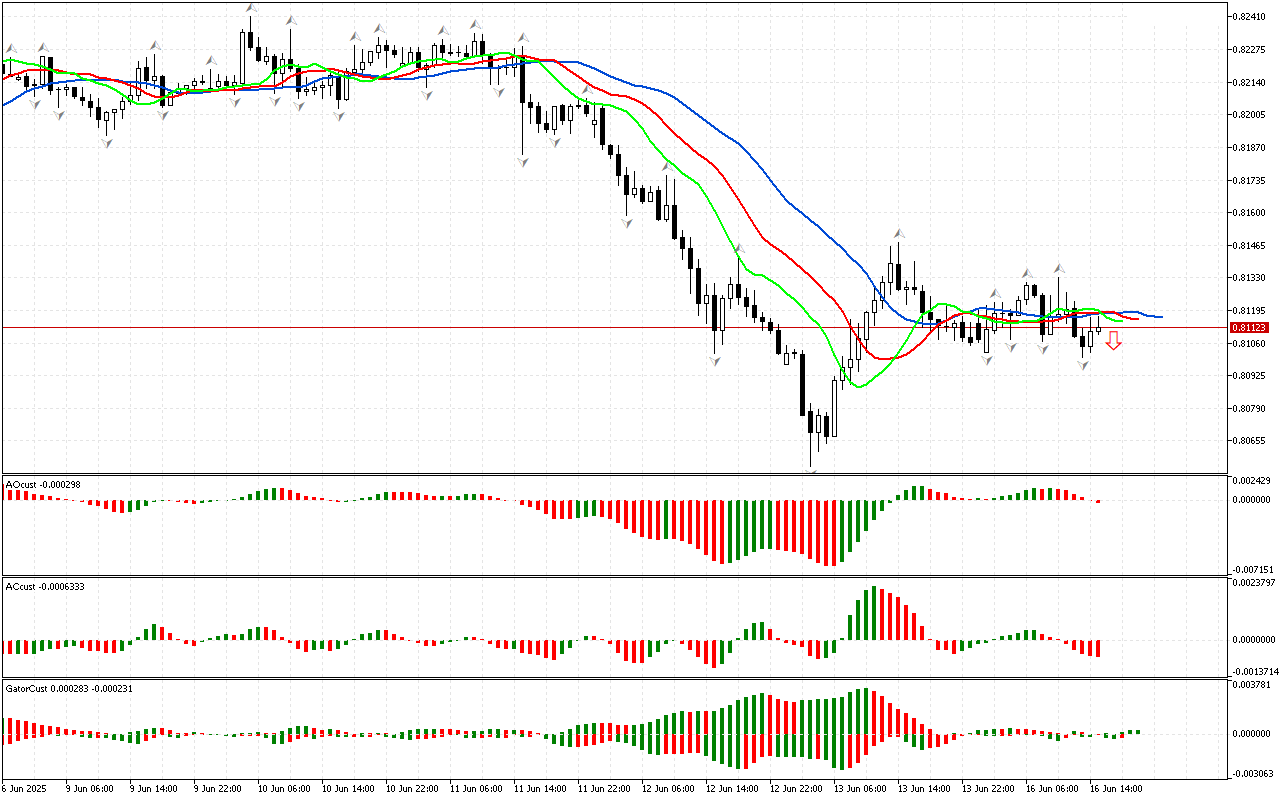
Task: Click the up fractal on the far left edge
Action: tap(12, 47)
